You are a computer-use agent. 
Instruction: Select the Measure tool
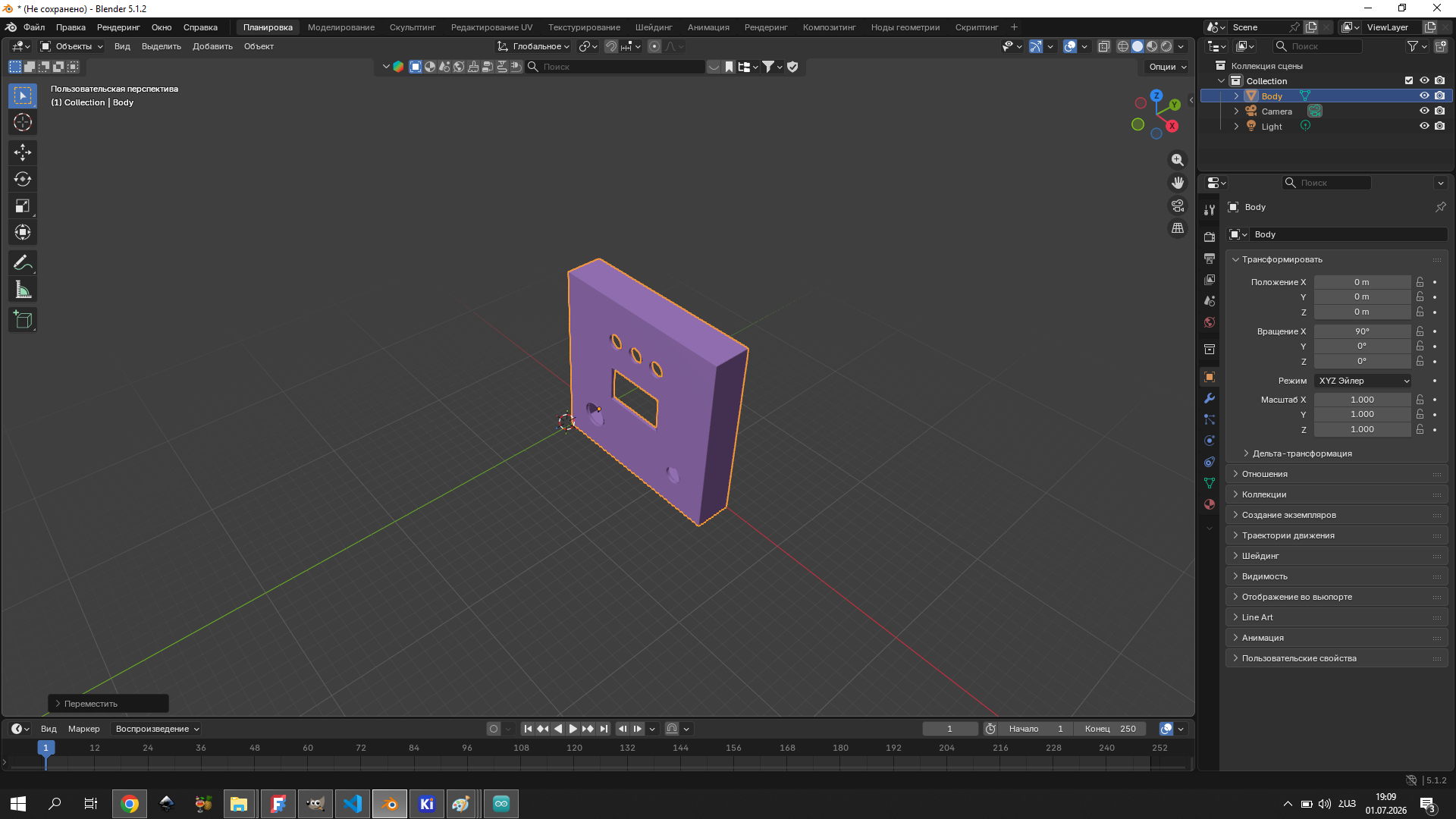(x=23, y=290)
